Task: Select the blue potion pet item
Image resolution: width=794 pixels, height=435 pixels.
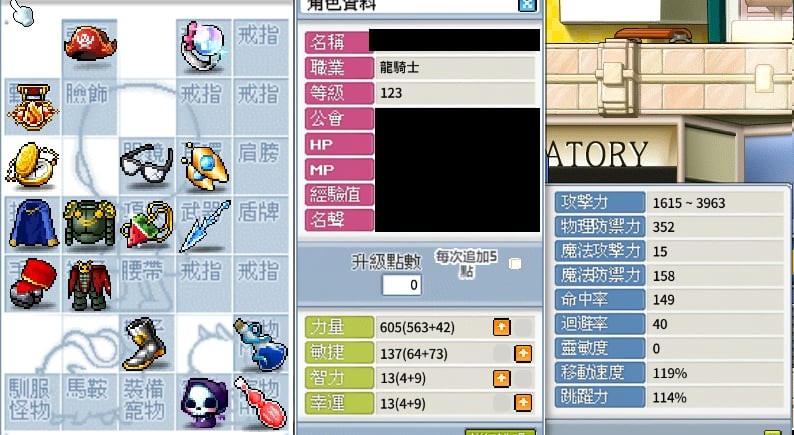Action: pos(260,344)
